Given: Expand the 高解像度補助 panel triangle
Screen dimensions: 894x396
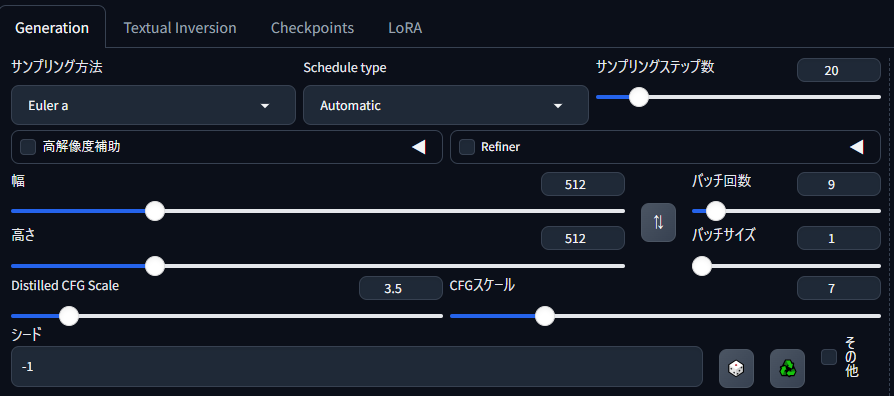Looking at the screenshot, I should [x=418, y=147].
